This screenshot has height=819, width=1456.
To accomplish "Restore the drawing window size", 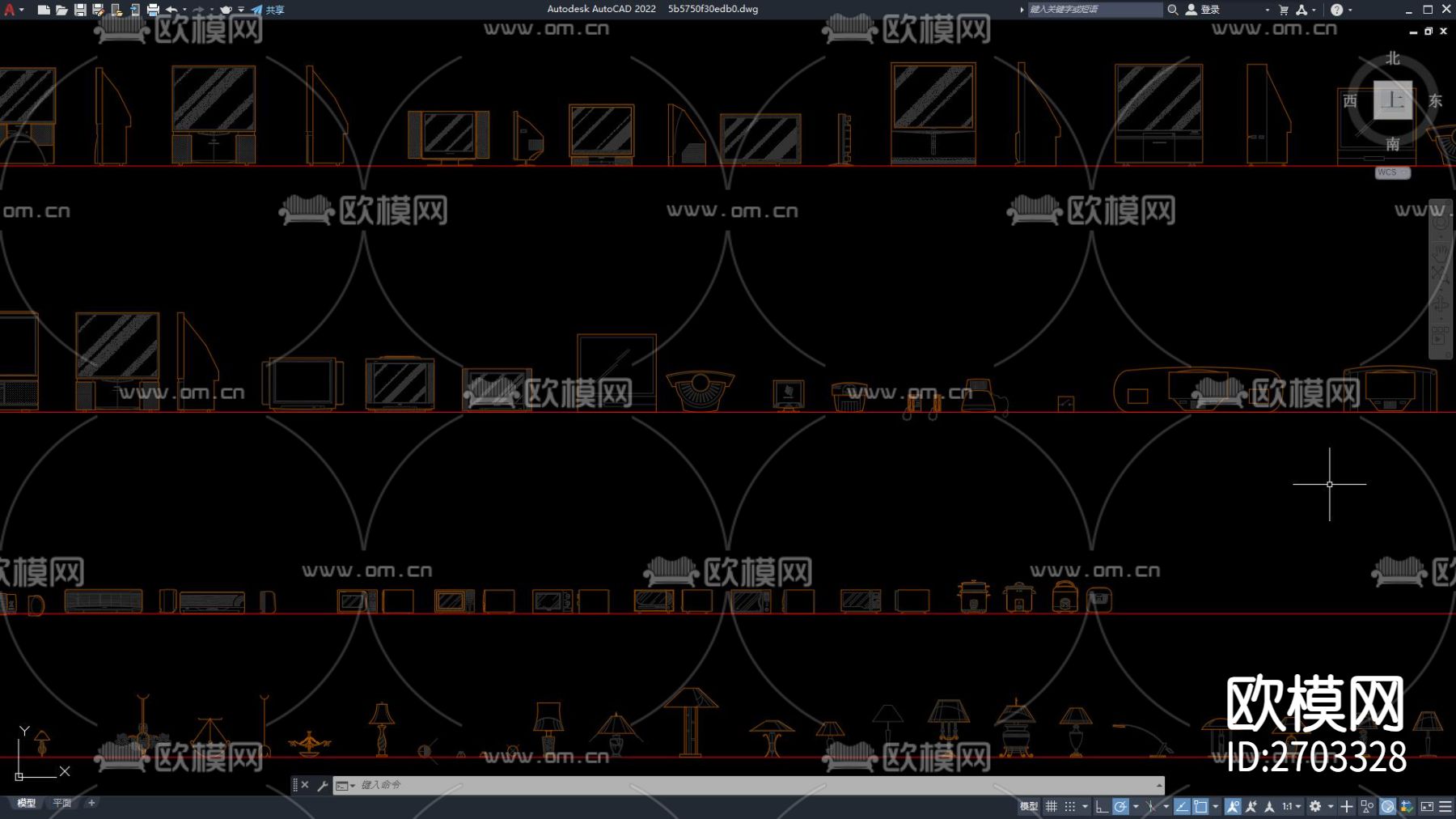I will [1428, 31].
